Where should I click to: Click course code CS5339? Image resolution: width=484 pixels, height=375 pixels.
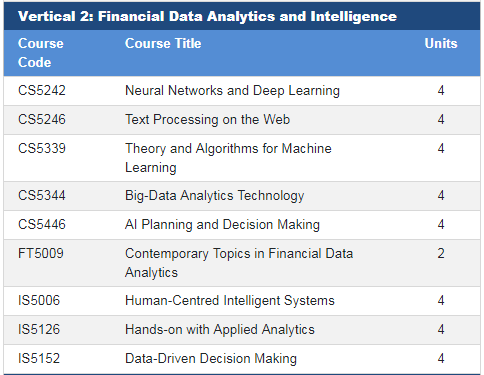point(42,148)
